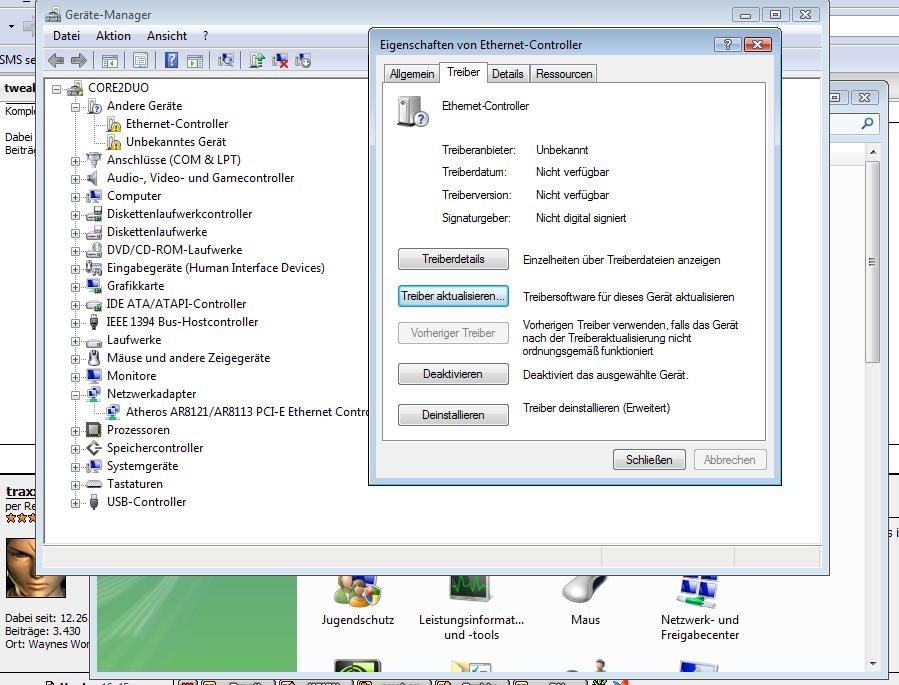Click the Schließen button in dialog
The image size is (899, 685).
click(x=649, y=460)
